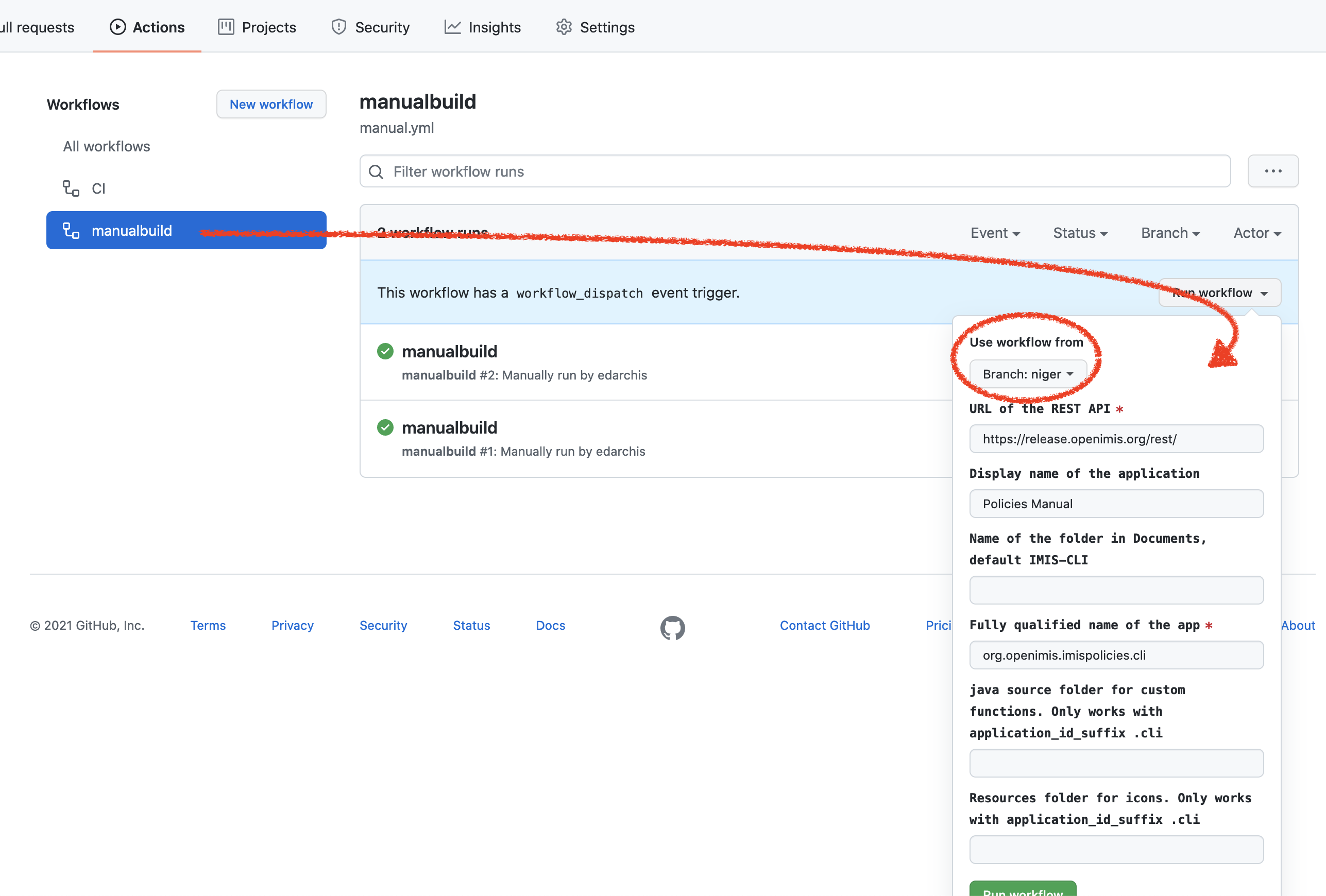Expand the Status filter dropdown

1080,233
